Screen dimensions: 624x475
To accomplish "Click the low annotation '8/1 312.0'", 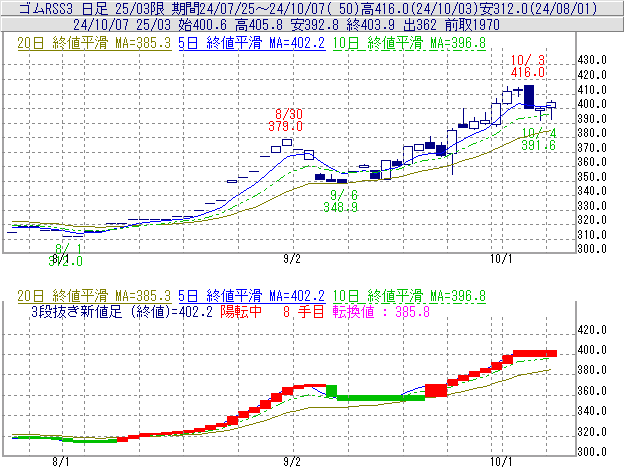I will [66, 255].
